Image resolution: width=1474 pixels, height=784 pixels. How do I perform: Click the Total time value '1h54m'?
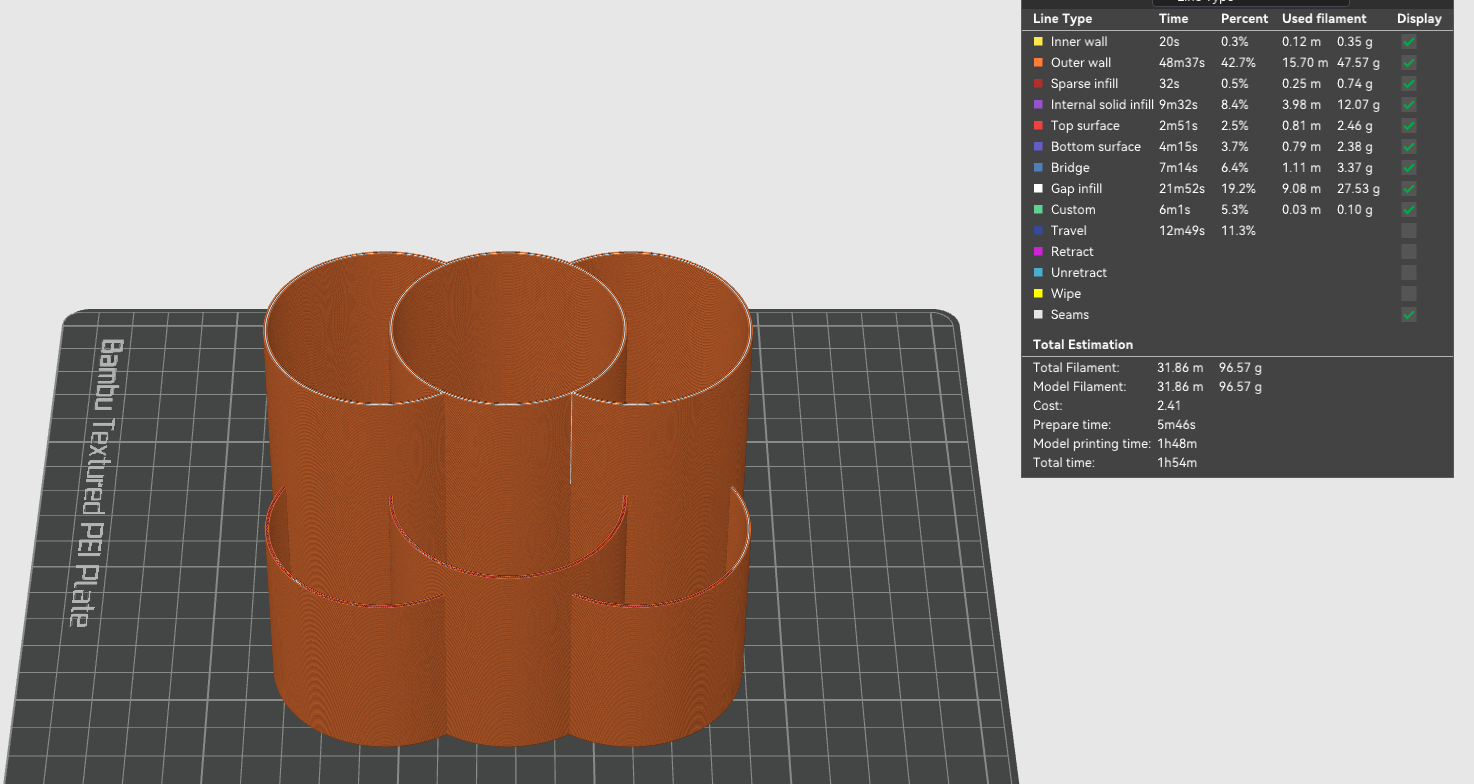click(1177, 463)
